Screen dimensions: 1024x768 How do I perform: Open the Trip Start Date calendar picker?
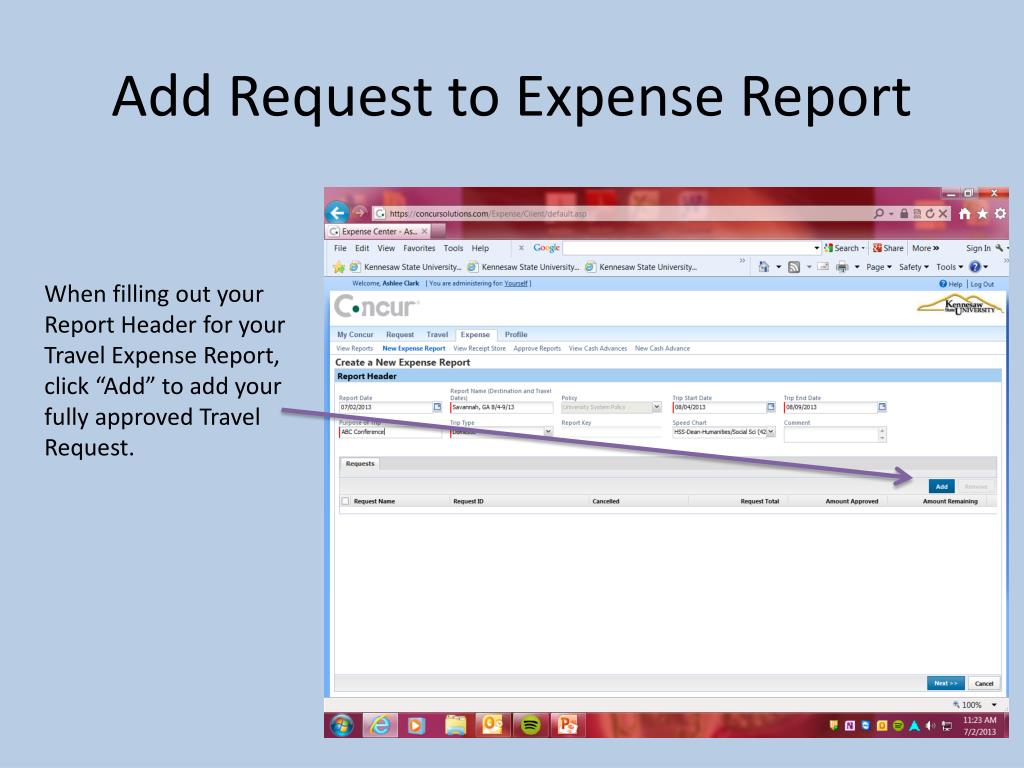[x=771, y=407]
